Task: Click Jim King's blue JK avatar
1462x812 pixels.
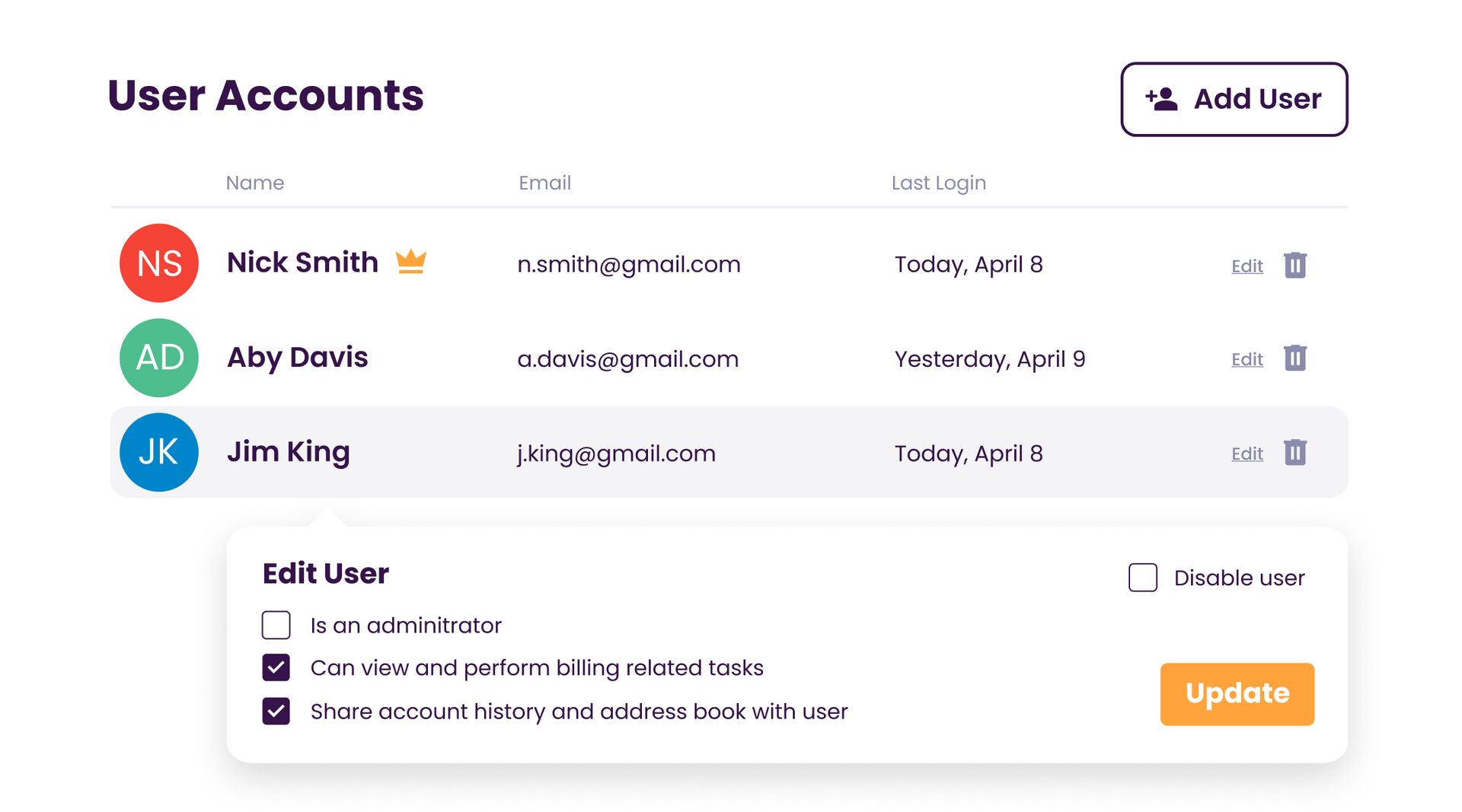Action: (x=158, y=451)
